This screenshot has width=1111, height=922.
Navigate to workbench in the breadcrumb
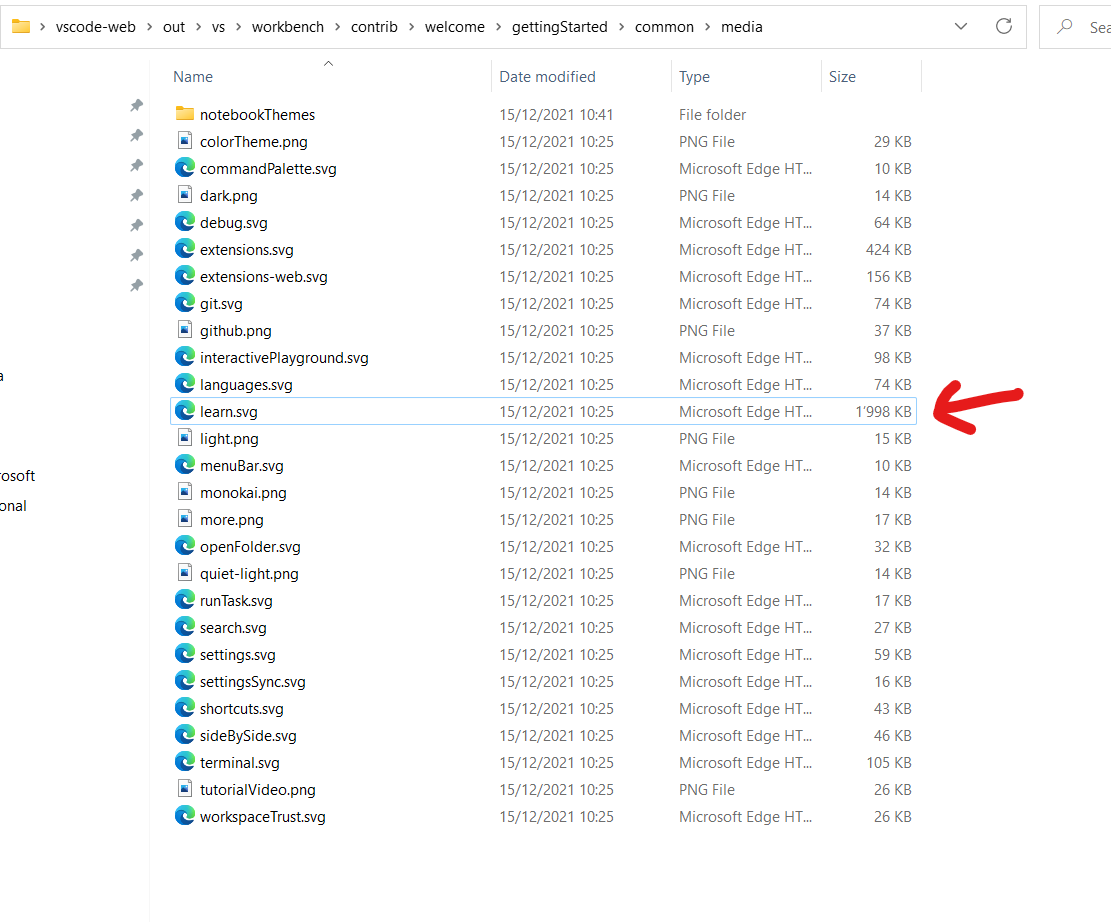point(288,27)
